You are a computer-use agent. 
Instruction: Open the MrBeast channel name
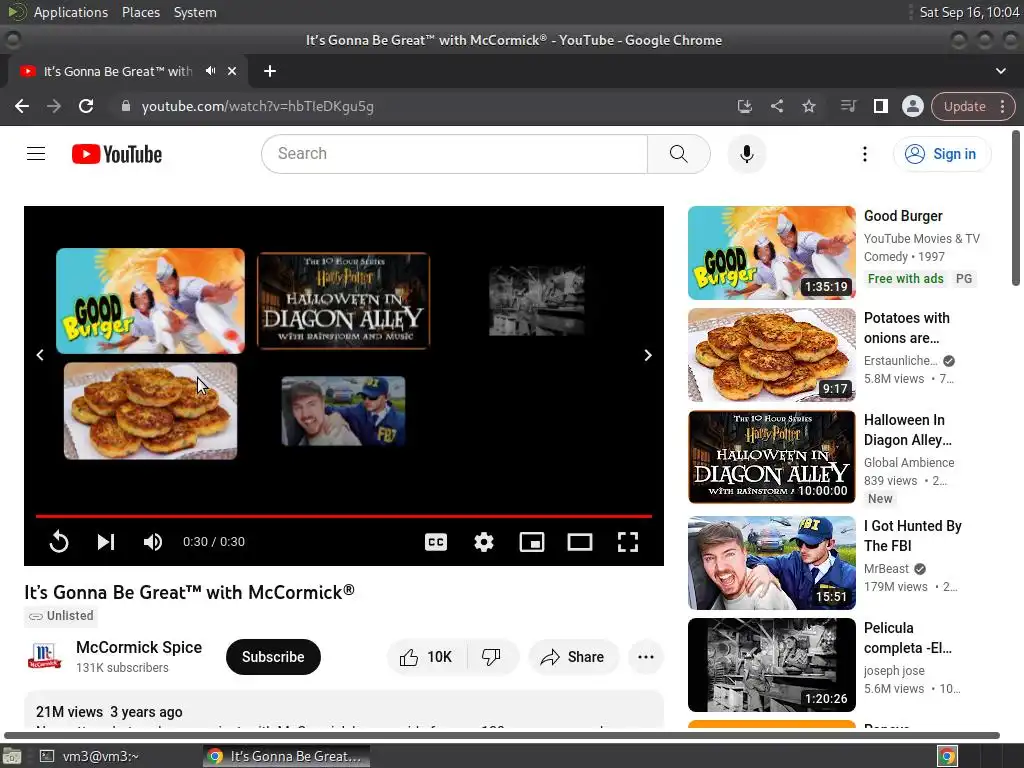coord(886,569)
